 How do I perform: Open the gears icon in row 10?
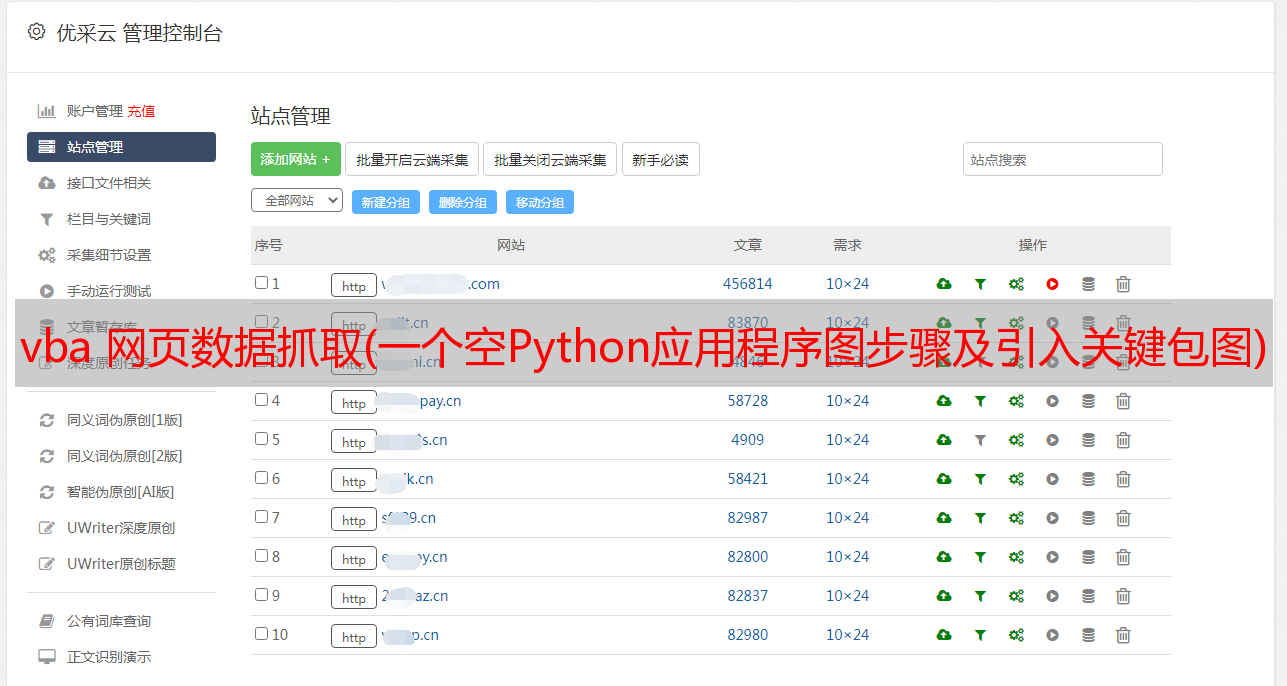(x=1016, y=635)
